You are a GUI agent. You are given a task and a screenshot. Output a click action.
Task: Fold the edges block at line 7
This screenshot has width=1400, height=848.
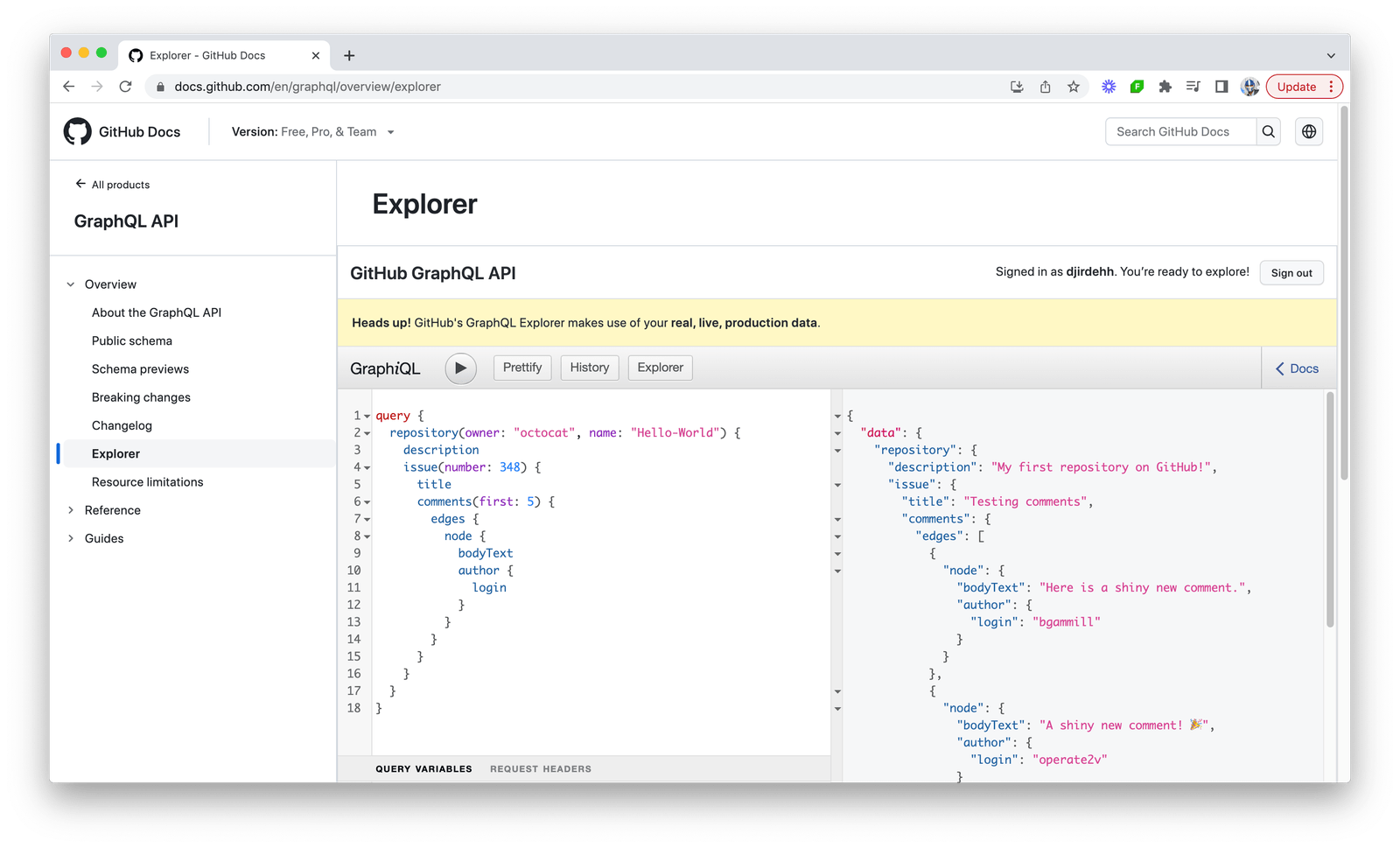click(x=367, y=519)
